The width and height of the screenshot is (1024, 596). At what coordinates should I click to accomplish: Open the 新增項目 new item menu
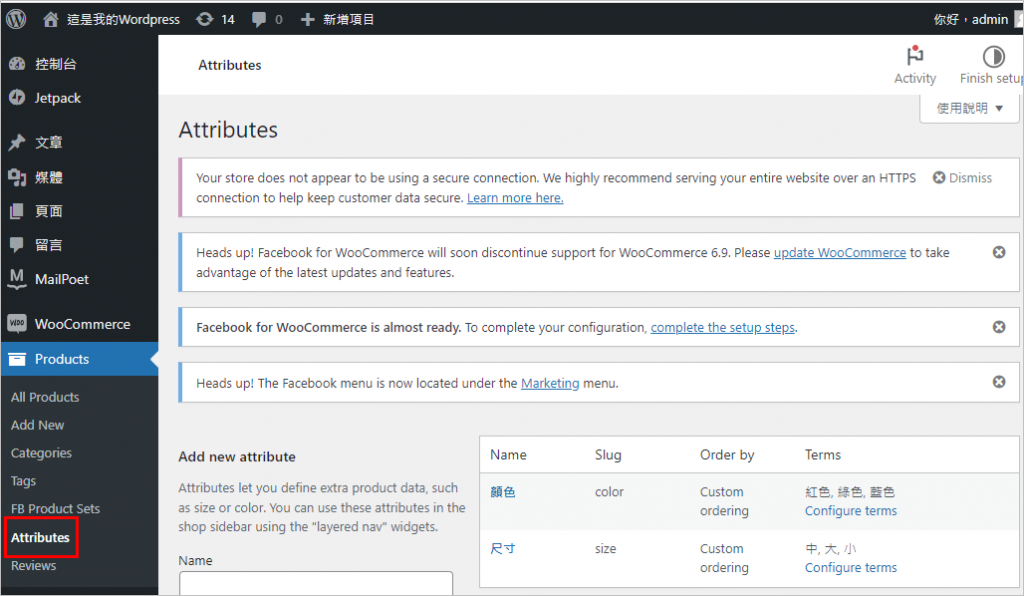click(x=337, y=19)
